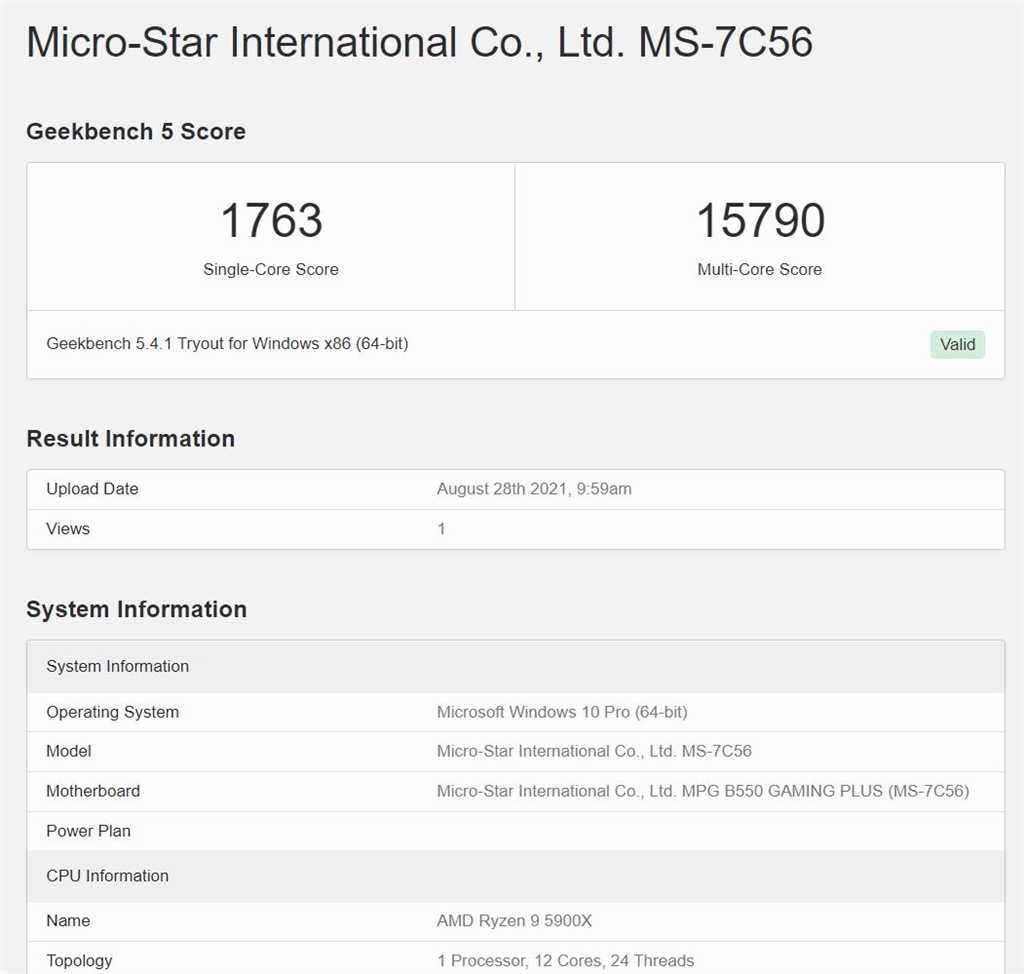1024x974 pixels.
Task: Click the Result Information heading
Action: tap(130, 439)
